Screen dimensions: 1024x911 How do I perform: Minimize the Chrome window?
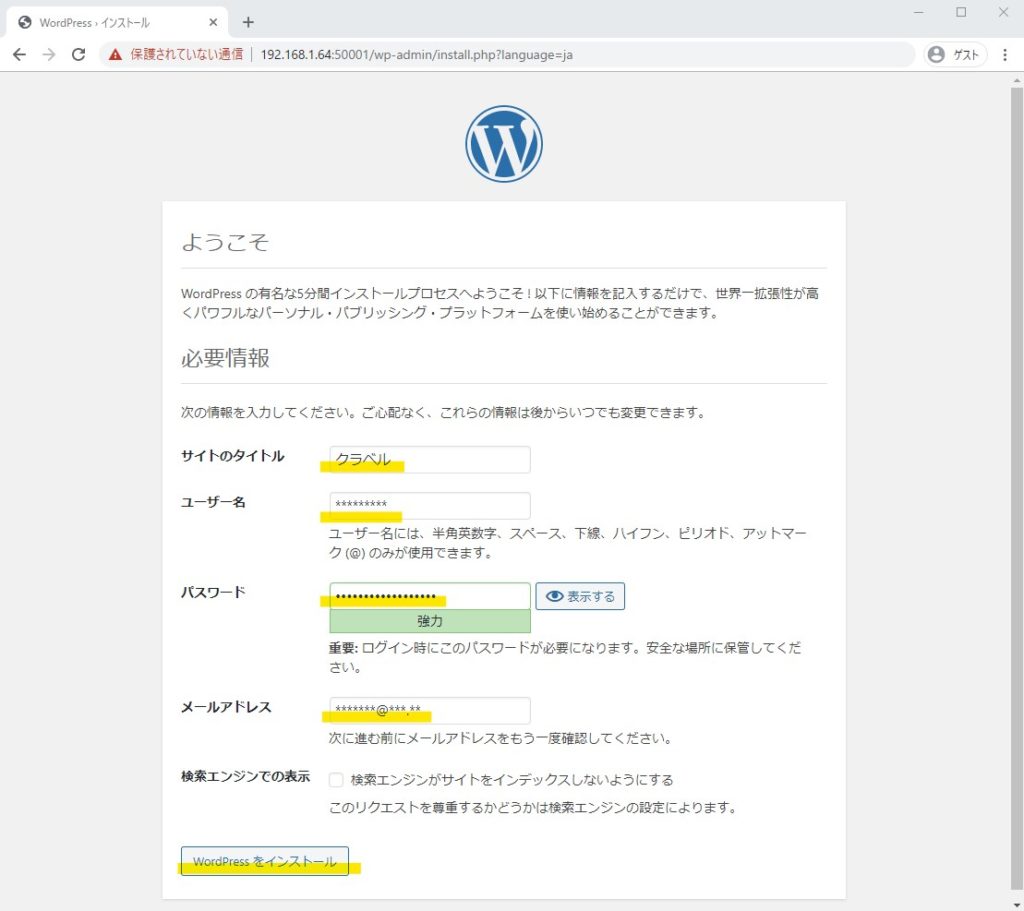919,12
